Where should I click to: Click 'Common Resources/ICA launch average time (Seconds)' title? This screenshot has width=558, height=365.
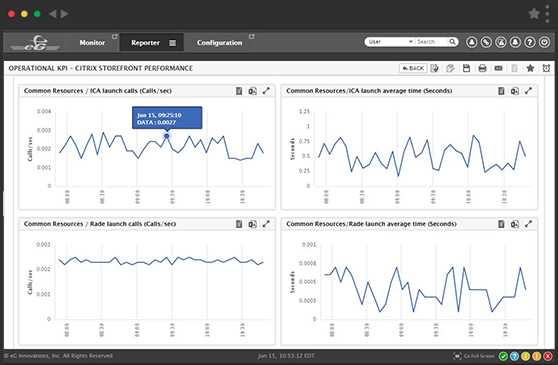pos(369,91)
